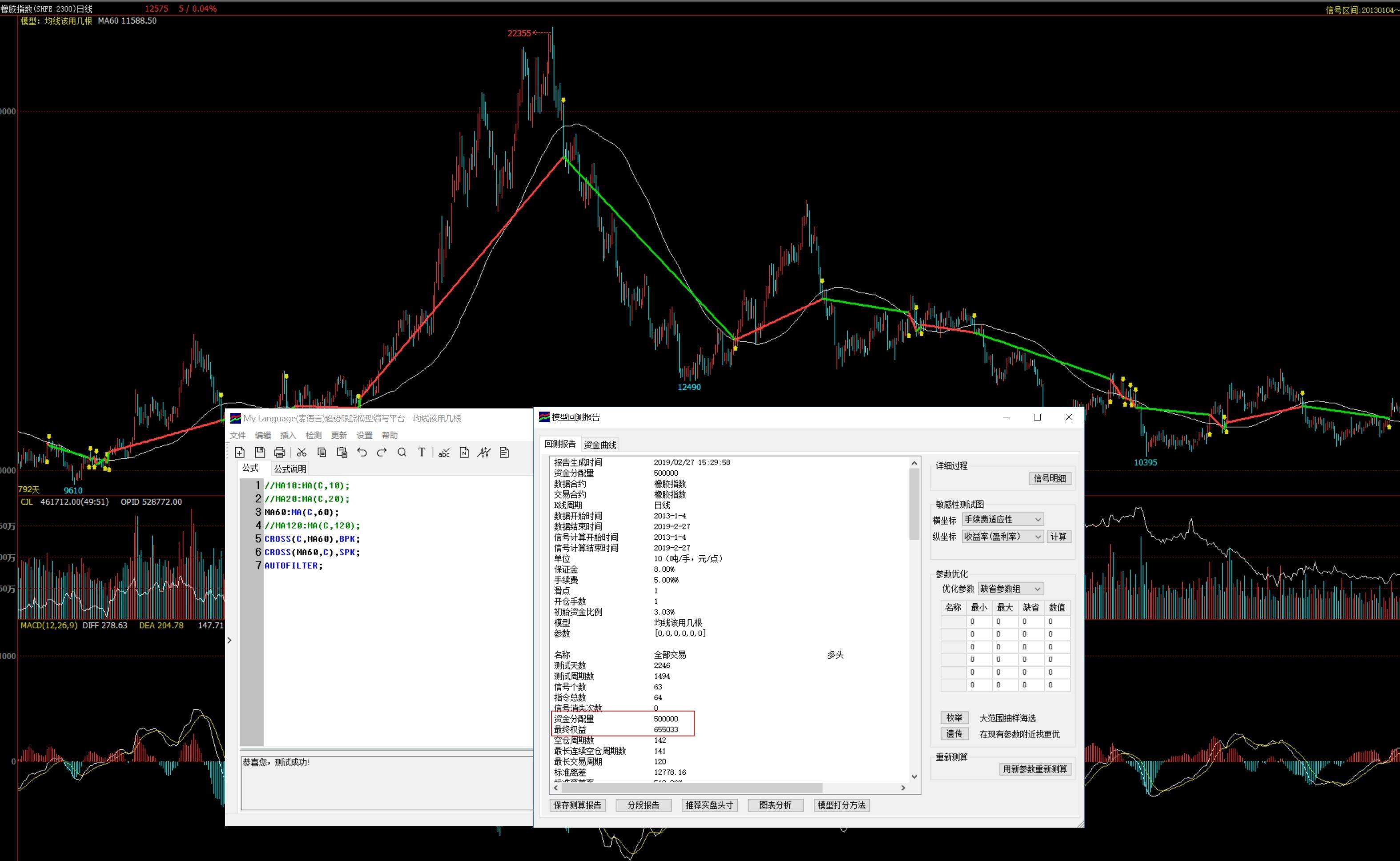Image resolution: width=1400 pixels, height=861 pixels.
Task: Open search with the magnifier icon
Action: (402, 452)
